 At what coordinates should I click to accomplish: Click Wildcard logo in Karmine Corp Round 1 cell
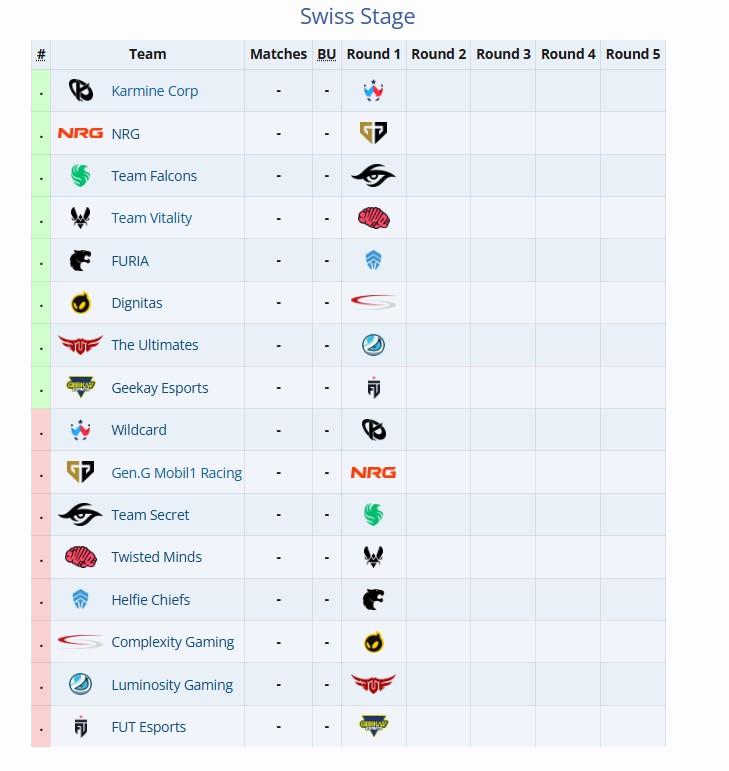click(x=374, y=90)
